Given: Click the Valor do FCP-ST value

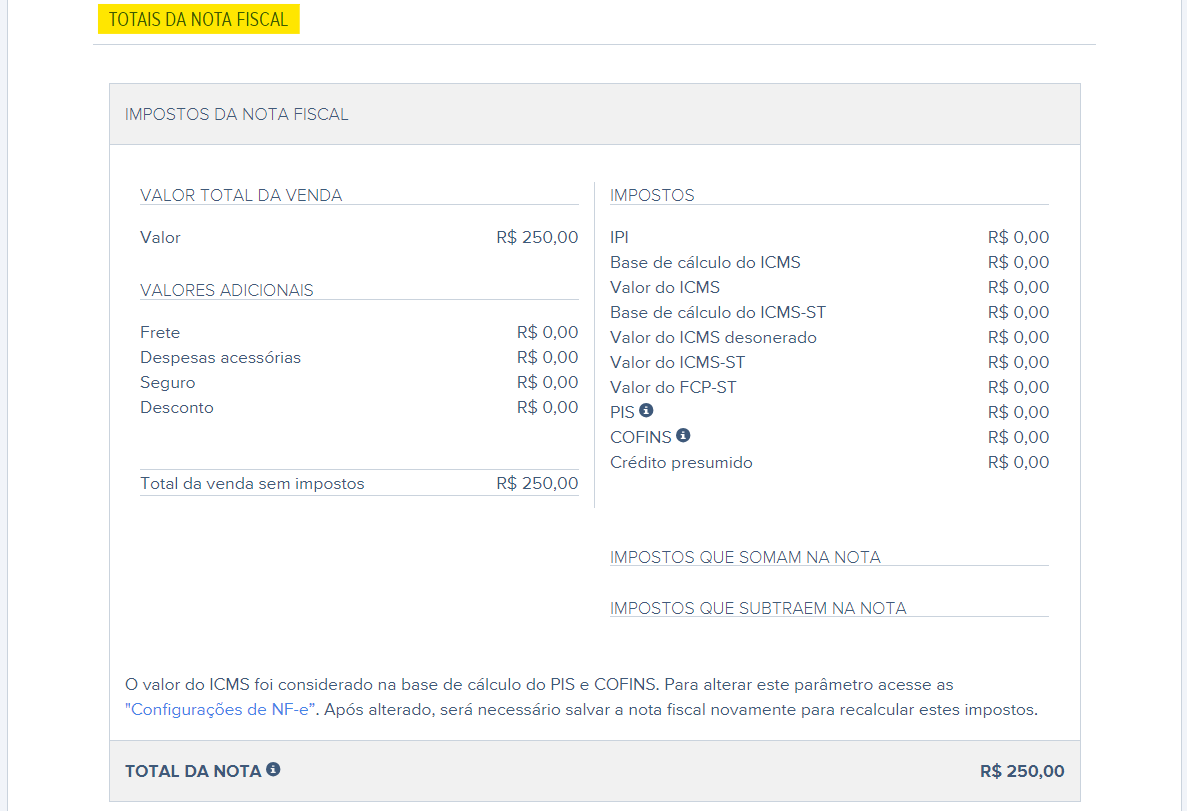Looking at the screenshot, I should click(1018, 388).
